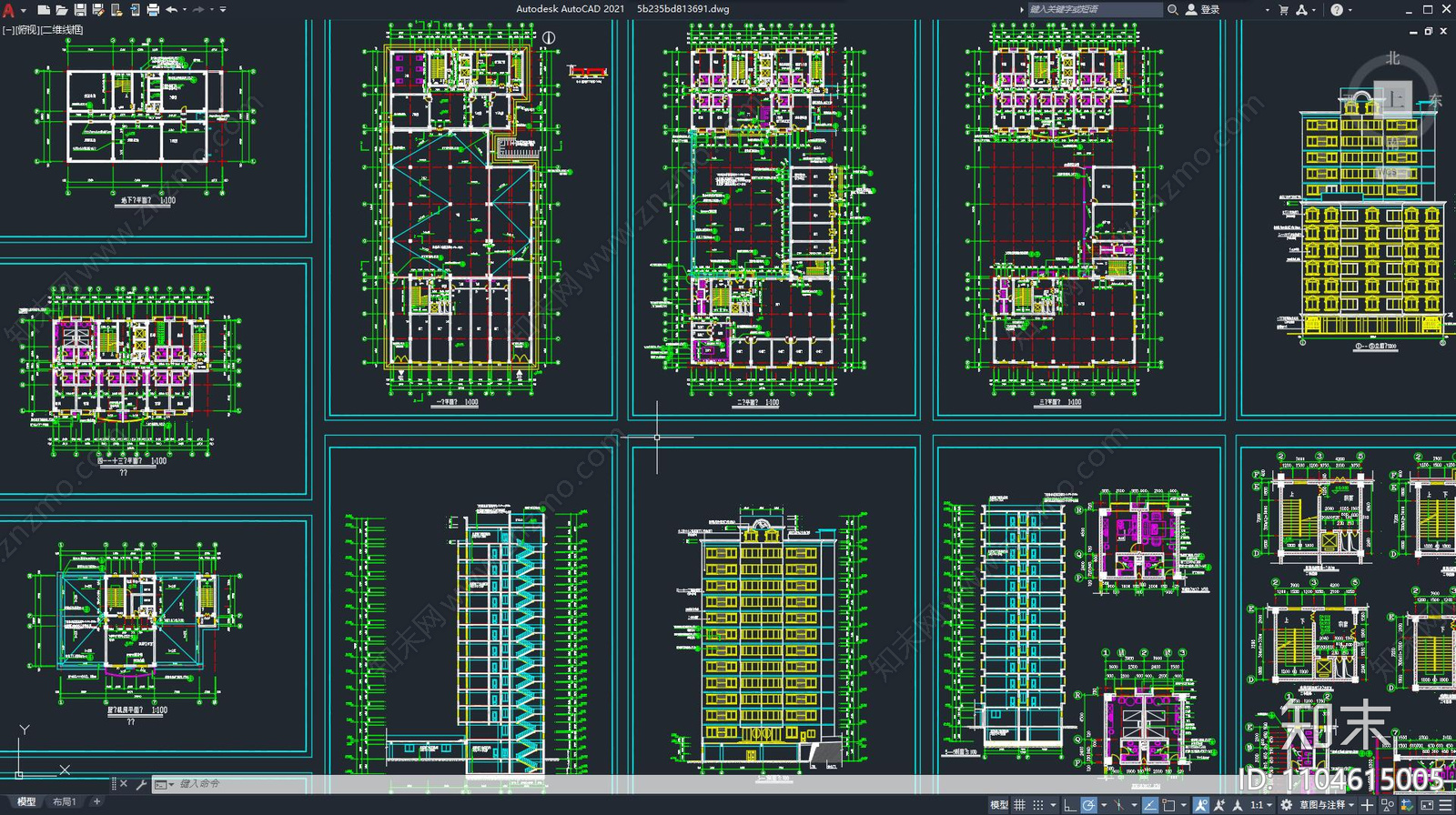Undo the last action

[x=171, y=9]
